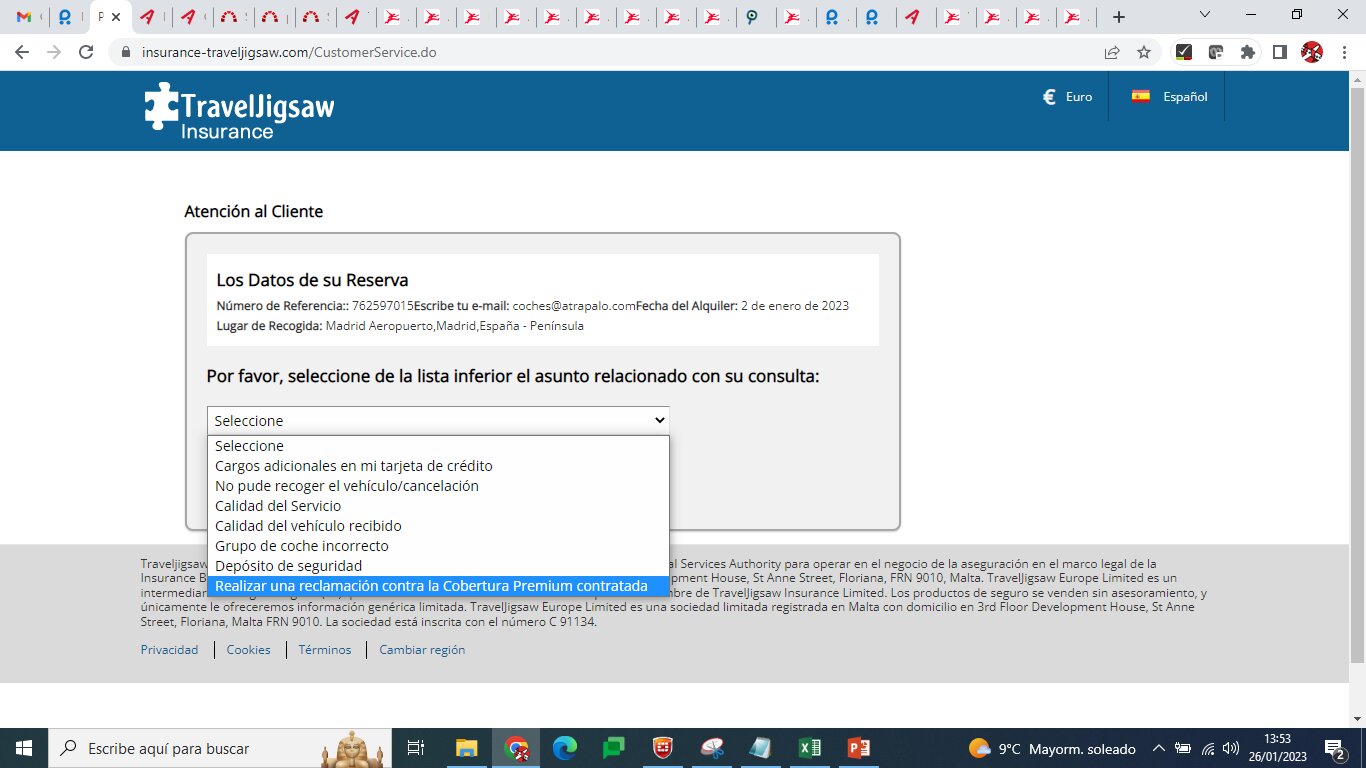Reload the page
Screen dimensions: 1366x768
click(x=86, y=52)
